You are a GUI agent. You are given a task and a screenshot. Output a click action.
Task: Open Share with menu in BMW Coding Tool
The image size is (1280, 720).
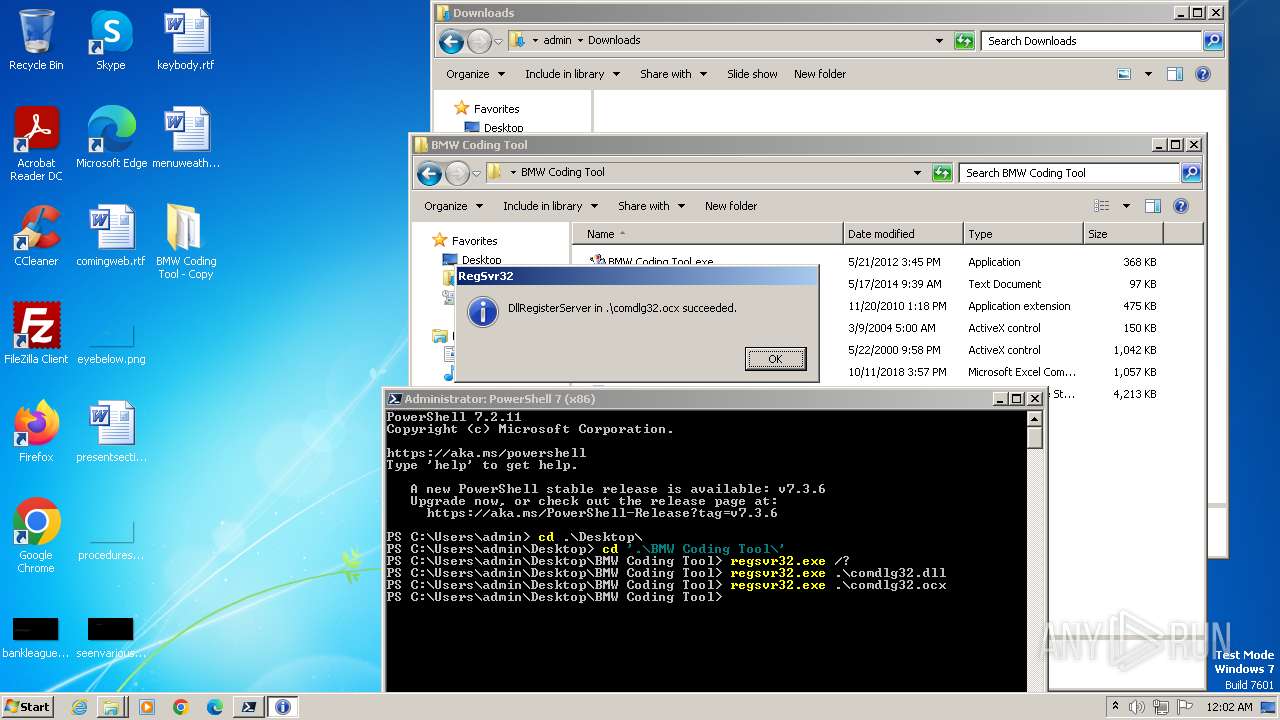coord(651,206)
